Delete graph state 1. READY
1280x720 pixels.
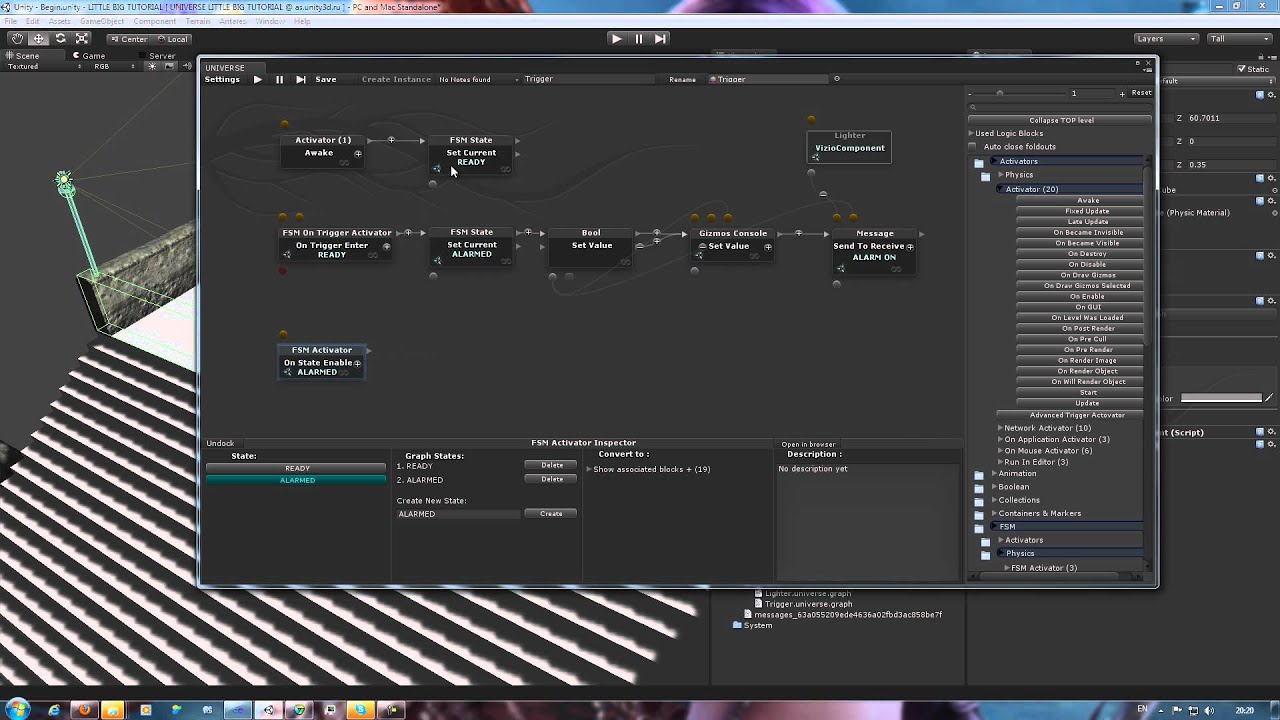551,465
